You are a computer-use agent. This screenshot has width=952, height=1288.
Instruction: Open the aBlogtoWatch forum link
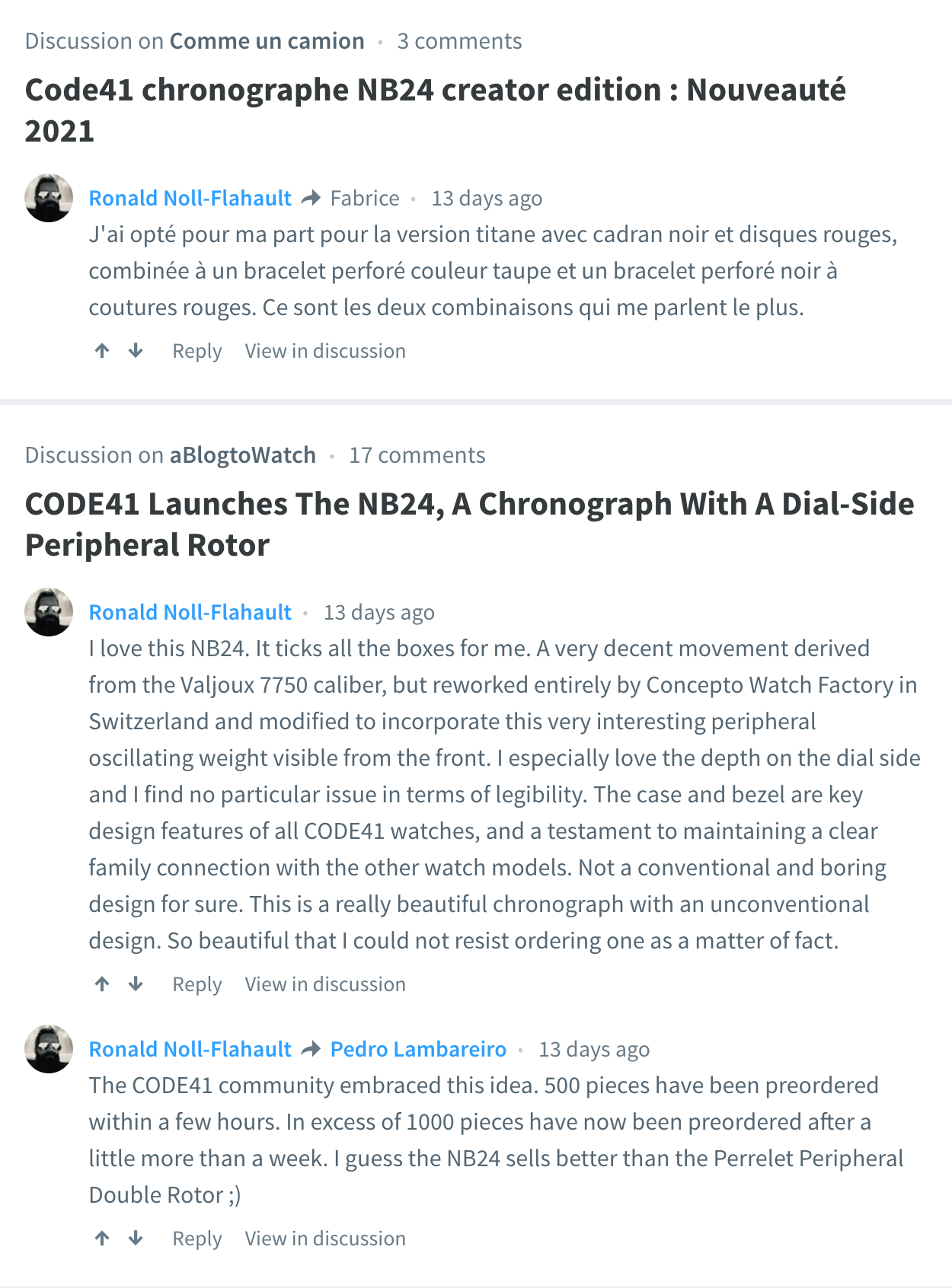click(242, 455)
